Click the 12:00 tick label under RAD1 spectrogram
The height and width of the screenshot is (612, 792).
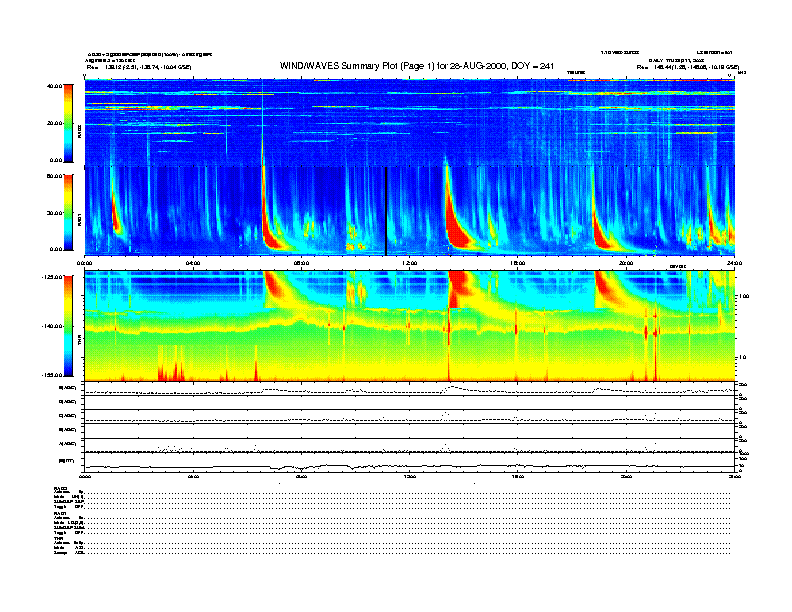coord(410,263)
